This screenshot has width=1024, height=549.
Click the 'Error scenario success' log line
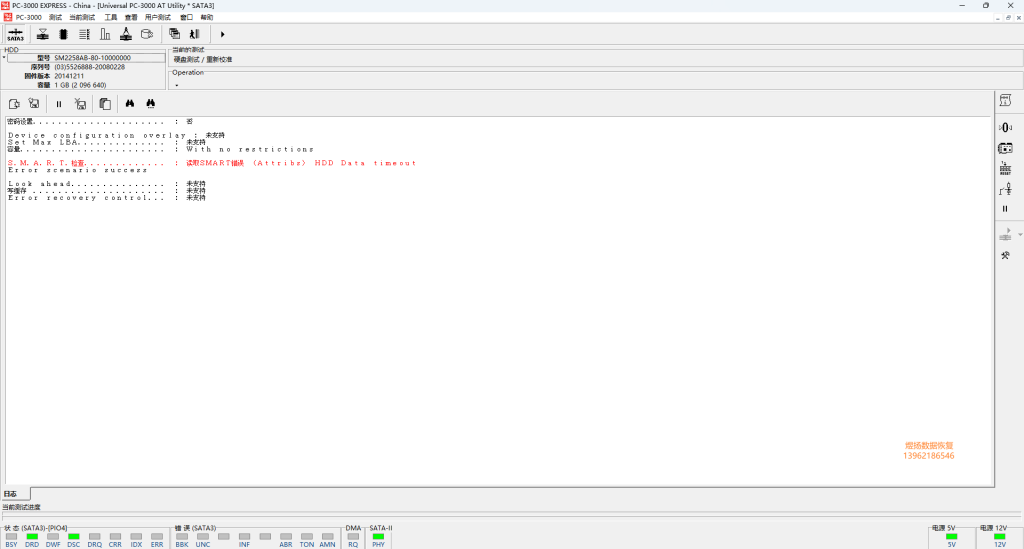tap(77, 170)
